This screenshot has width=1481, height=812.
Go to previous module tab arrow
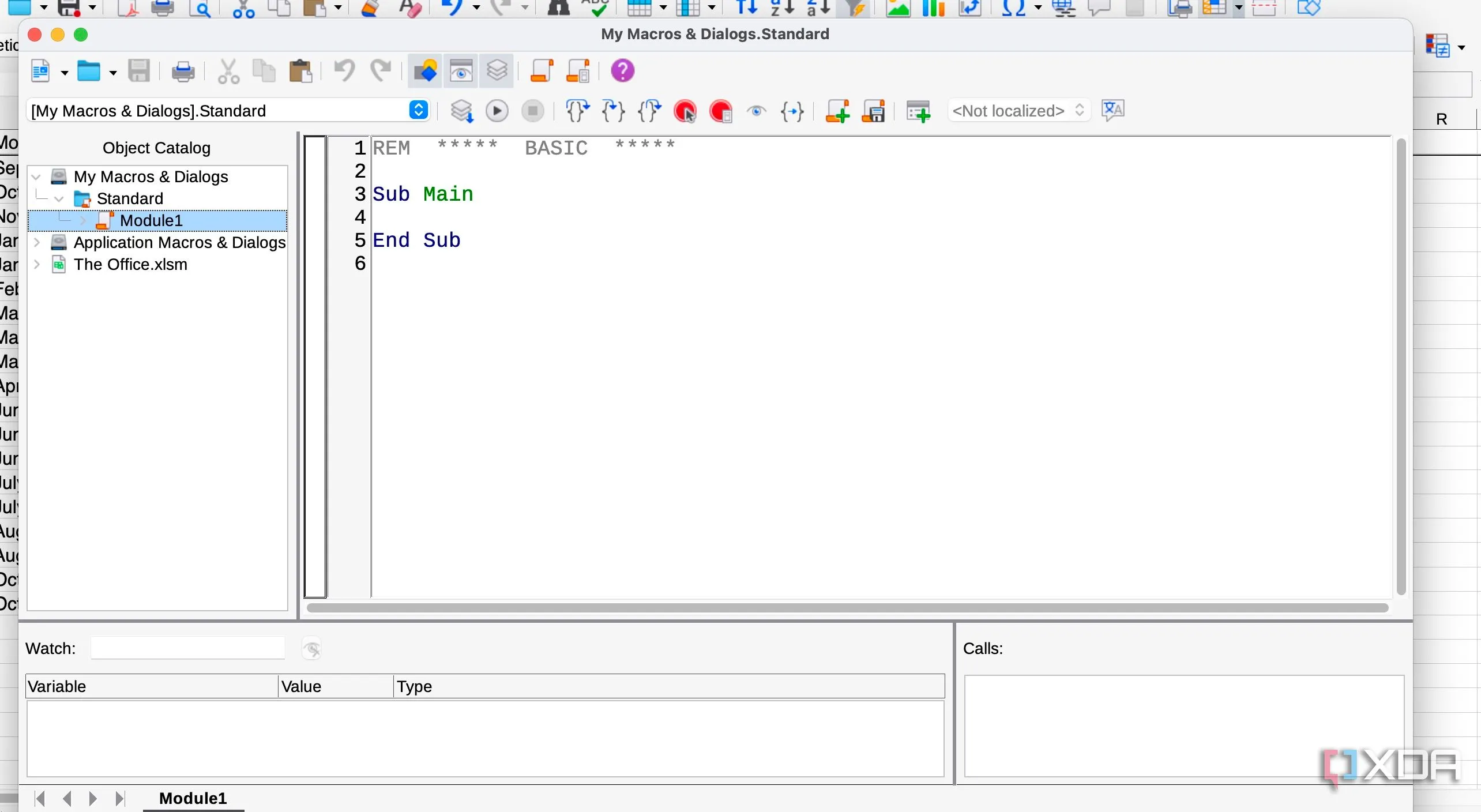click(x=67, y=799)
